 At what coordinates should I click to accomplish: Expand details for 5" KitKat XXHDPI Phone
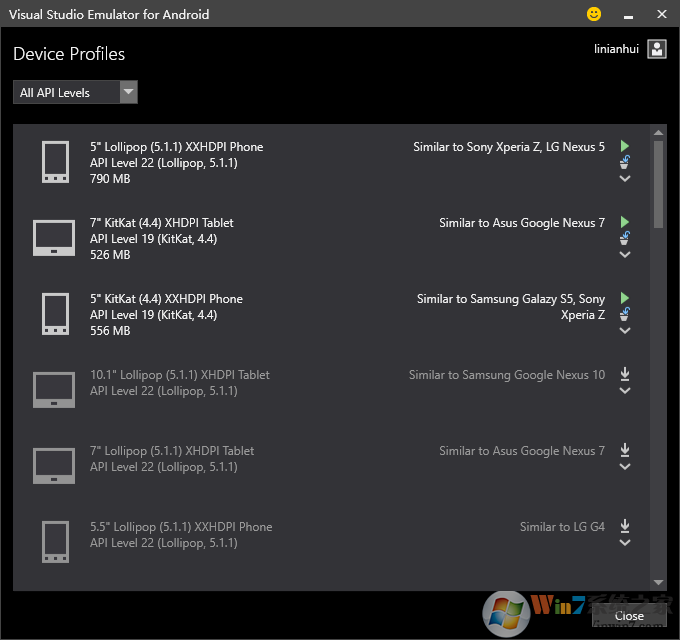[625, 331]
